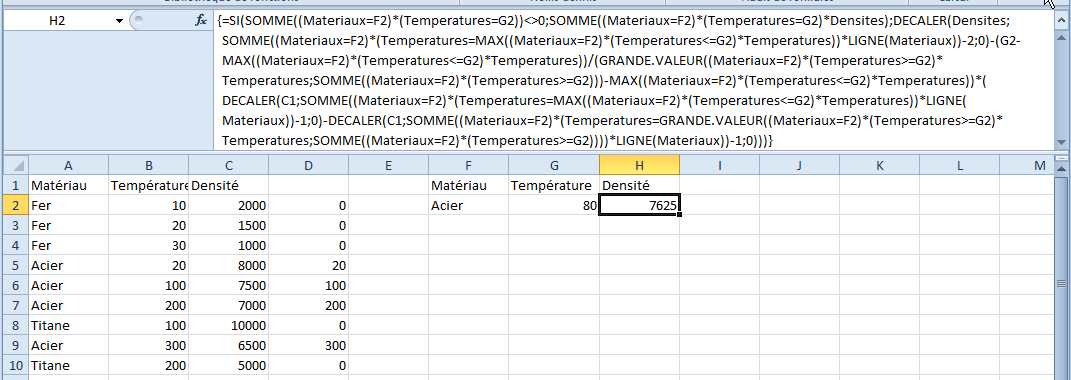Click cell H1 labeled Densité
The height and width of the screenshot is (380, 1071).
[x=639, y=185]
